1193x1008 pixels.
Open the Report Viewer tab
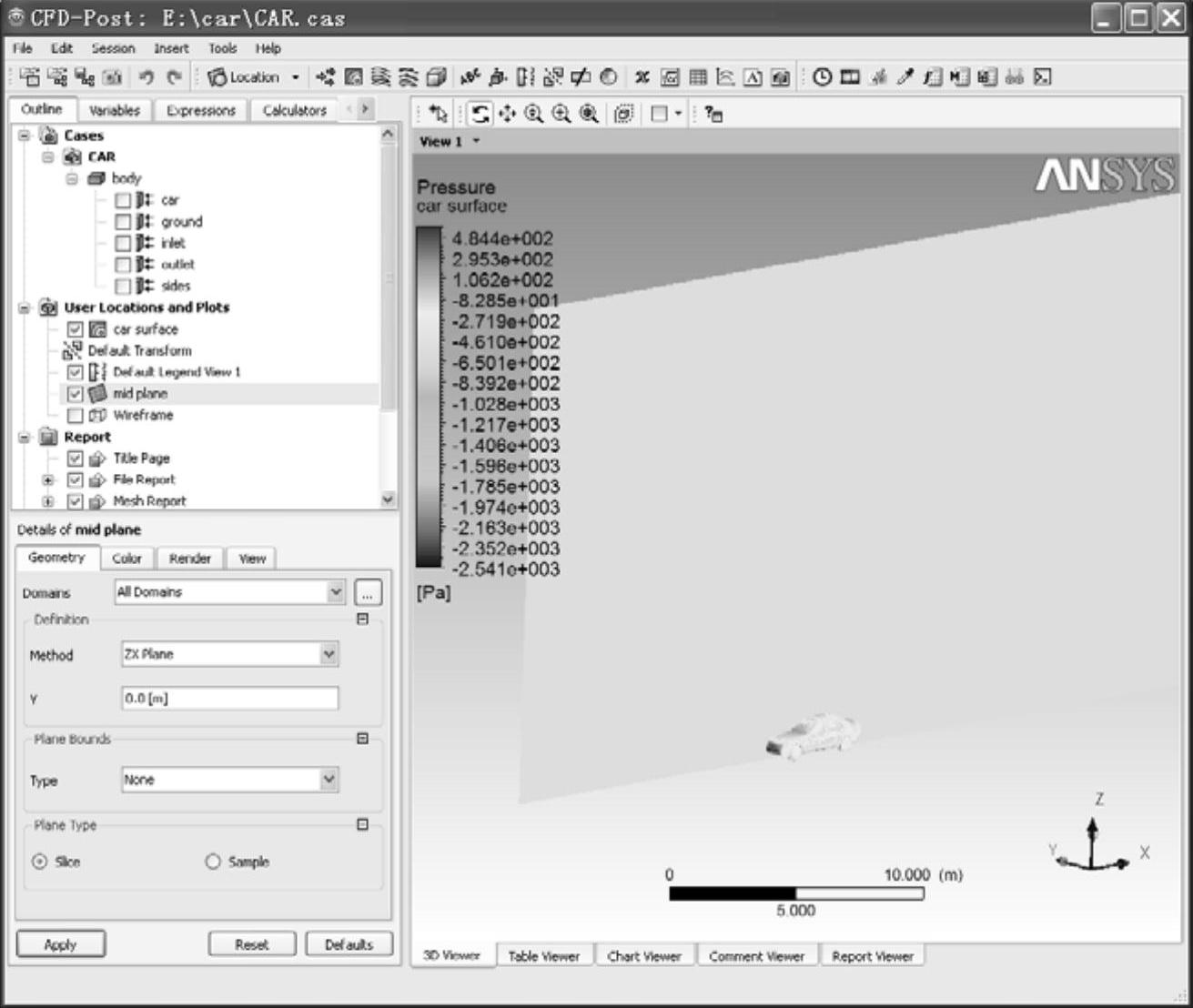(873, 956)
